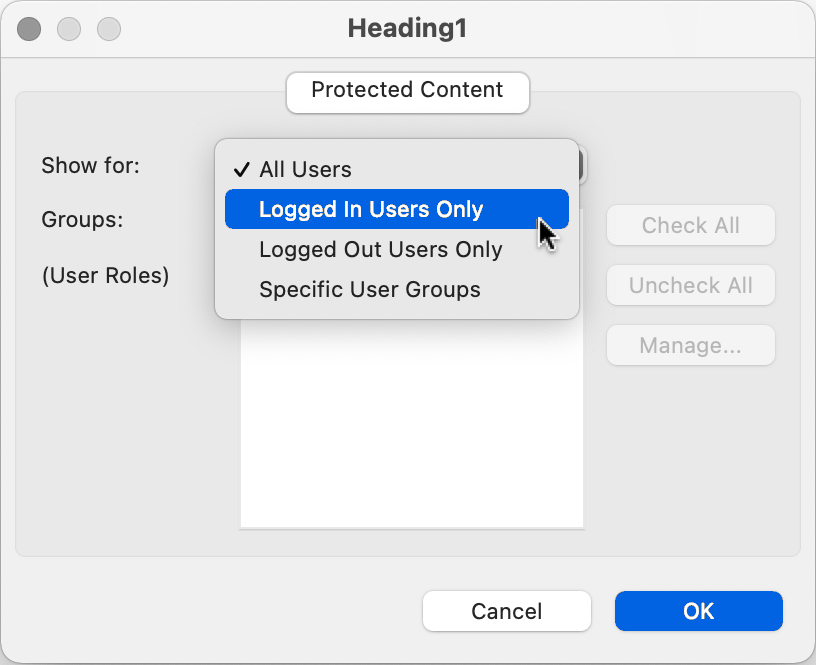Image resolution: width=816 pixels, height=665 pixels.
Task: Choose Specific User Groups entry
Action: pos(370,290)
